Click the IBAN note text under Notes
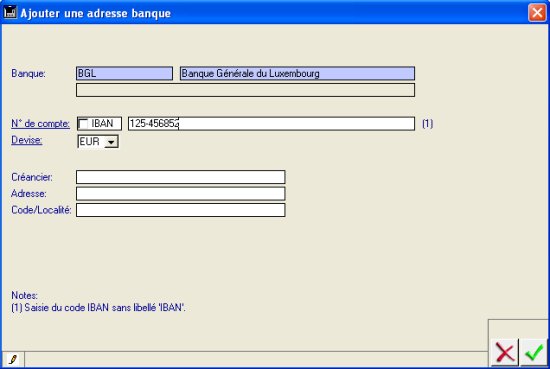 pos(98,308)
